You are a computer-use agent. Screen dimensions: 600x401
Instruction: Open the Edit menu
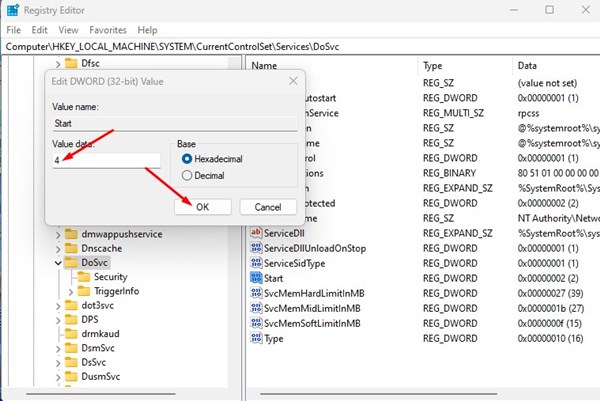(x=39, y=30)
